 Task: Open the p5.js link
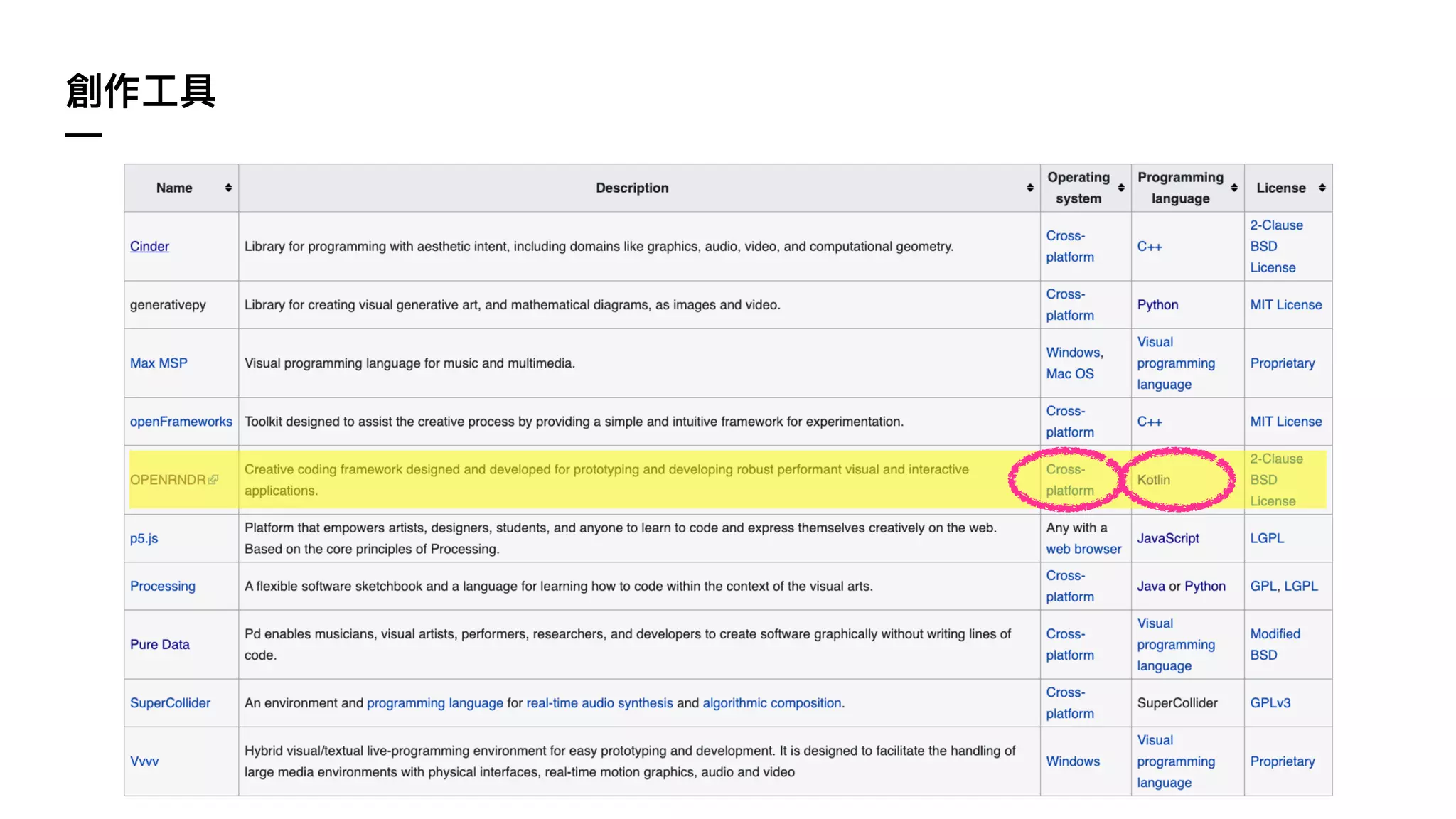pos(144,538)
